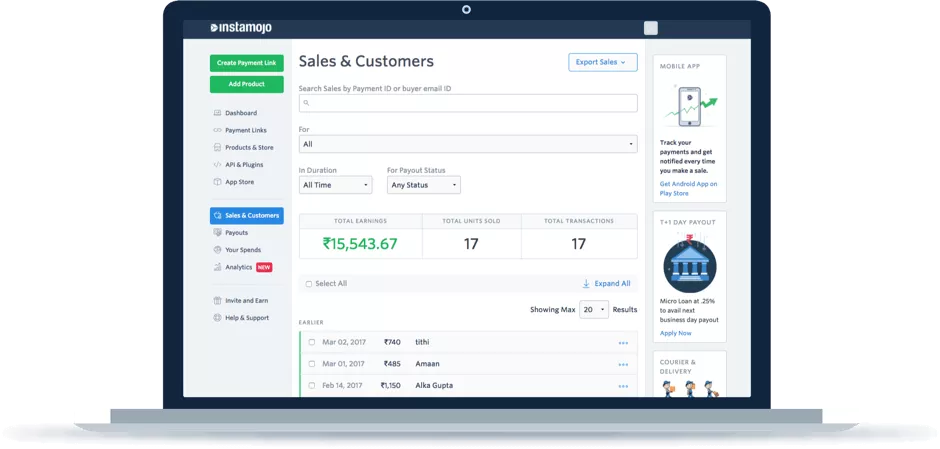Open Help & Support in the sidebar
The width and height of the screenshot is (940, 449).
[x=247, y=318]
